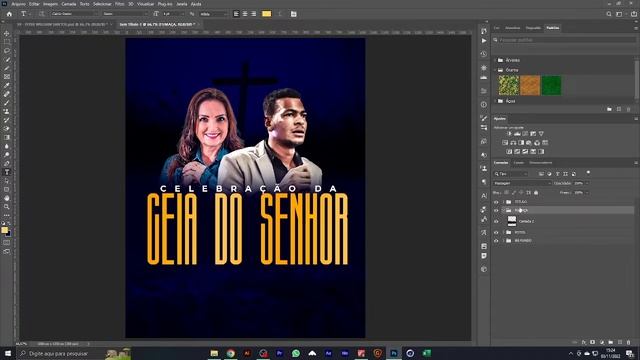Screen dimensions: 640x360
Task: Toggle layer filtering switch on
Action: [588, 173]
